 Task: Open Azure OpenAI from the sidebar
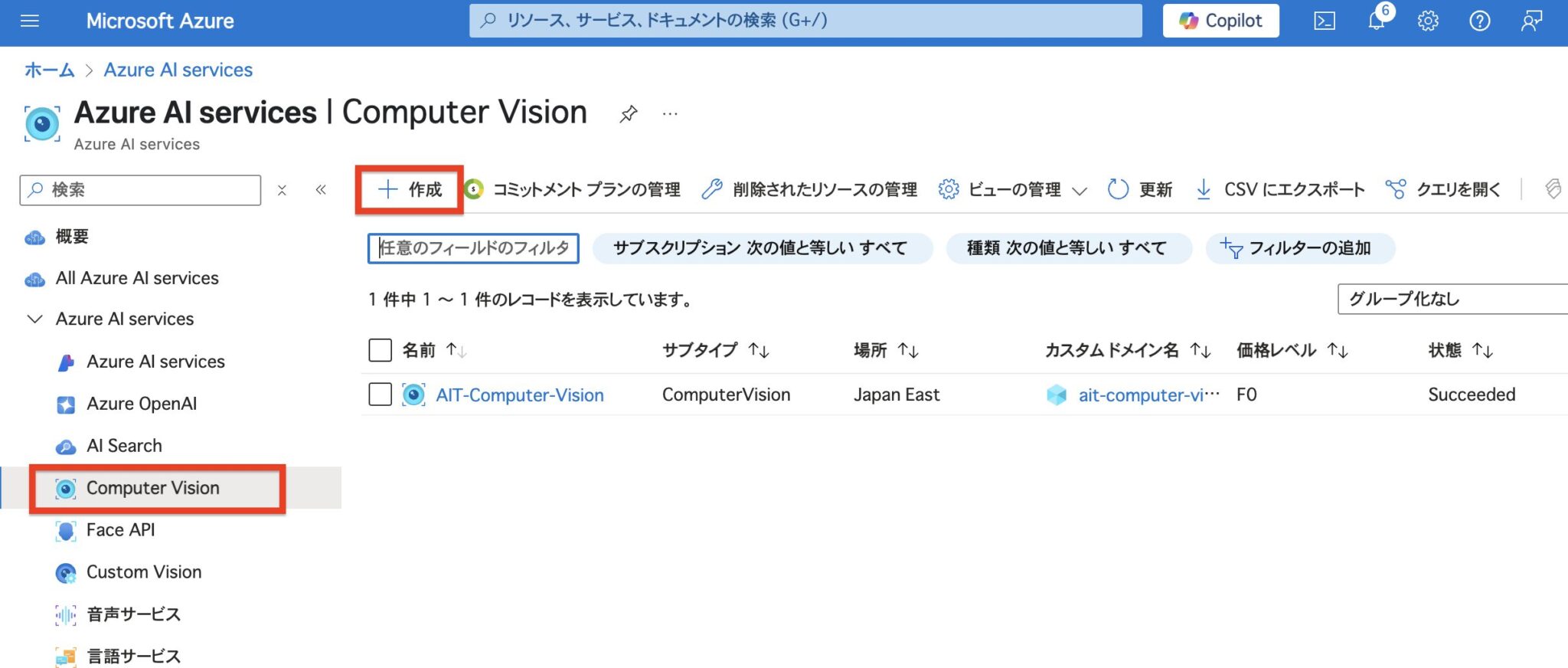[141, 403]
